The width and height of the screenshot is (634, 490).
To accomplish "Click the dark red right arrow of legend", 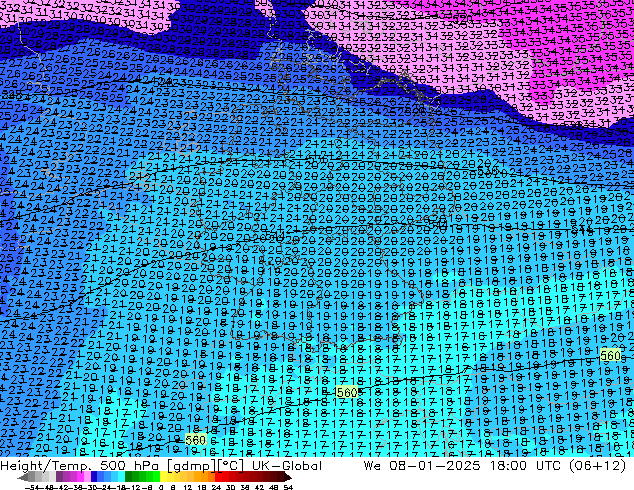I will point(288,477).
